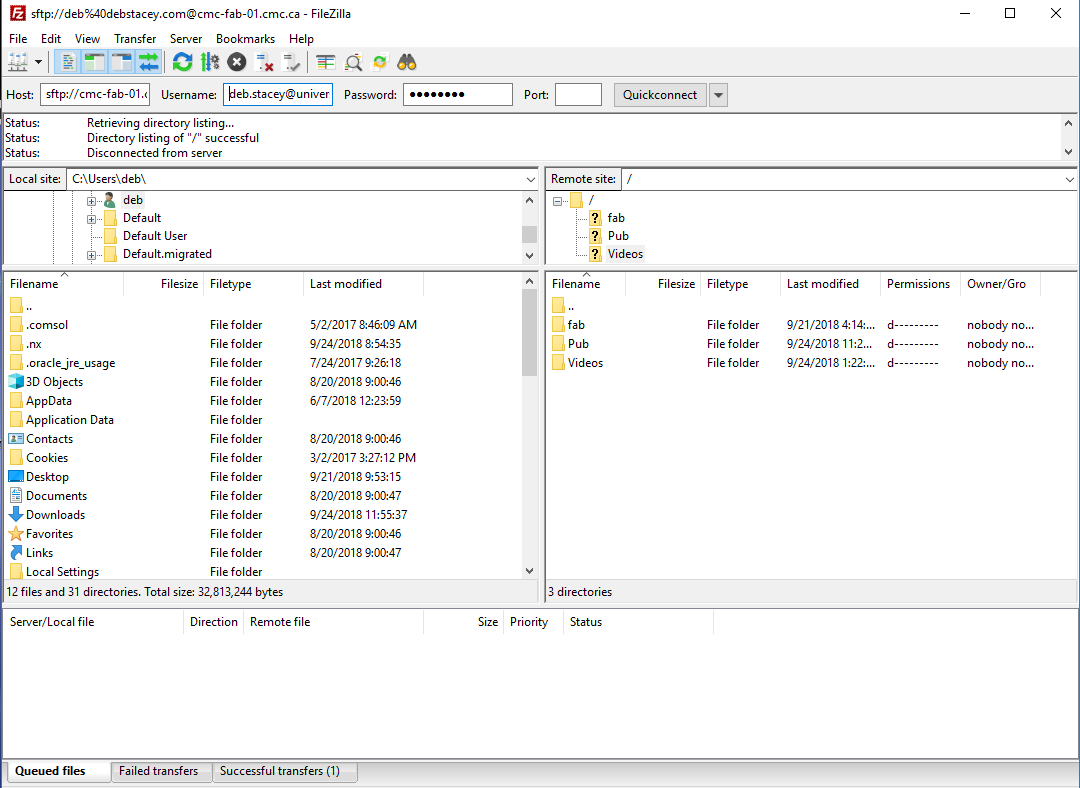Select fab in remote tree
Screen dimensions: 1080x788
(616, 218)
